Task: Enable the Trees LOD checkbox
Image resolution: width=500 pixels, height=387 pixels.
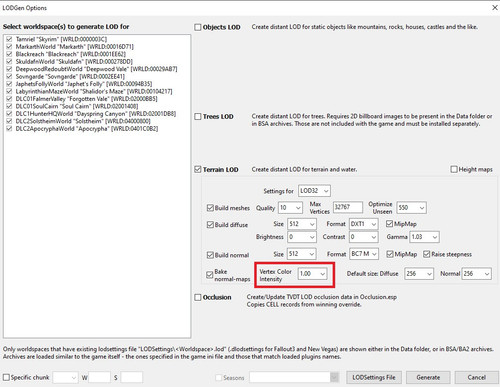Action: point(198,117)
